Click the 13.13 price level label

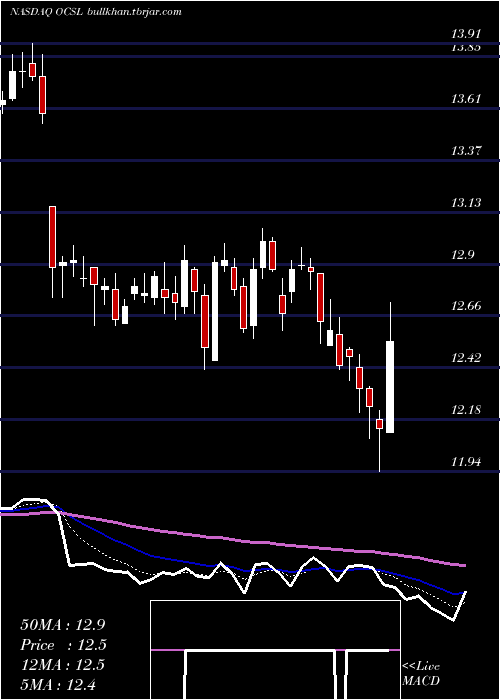click(466, 203)
